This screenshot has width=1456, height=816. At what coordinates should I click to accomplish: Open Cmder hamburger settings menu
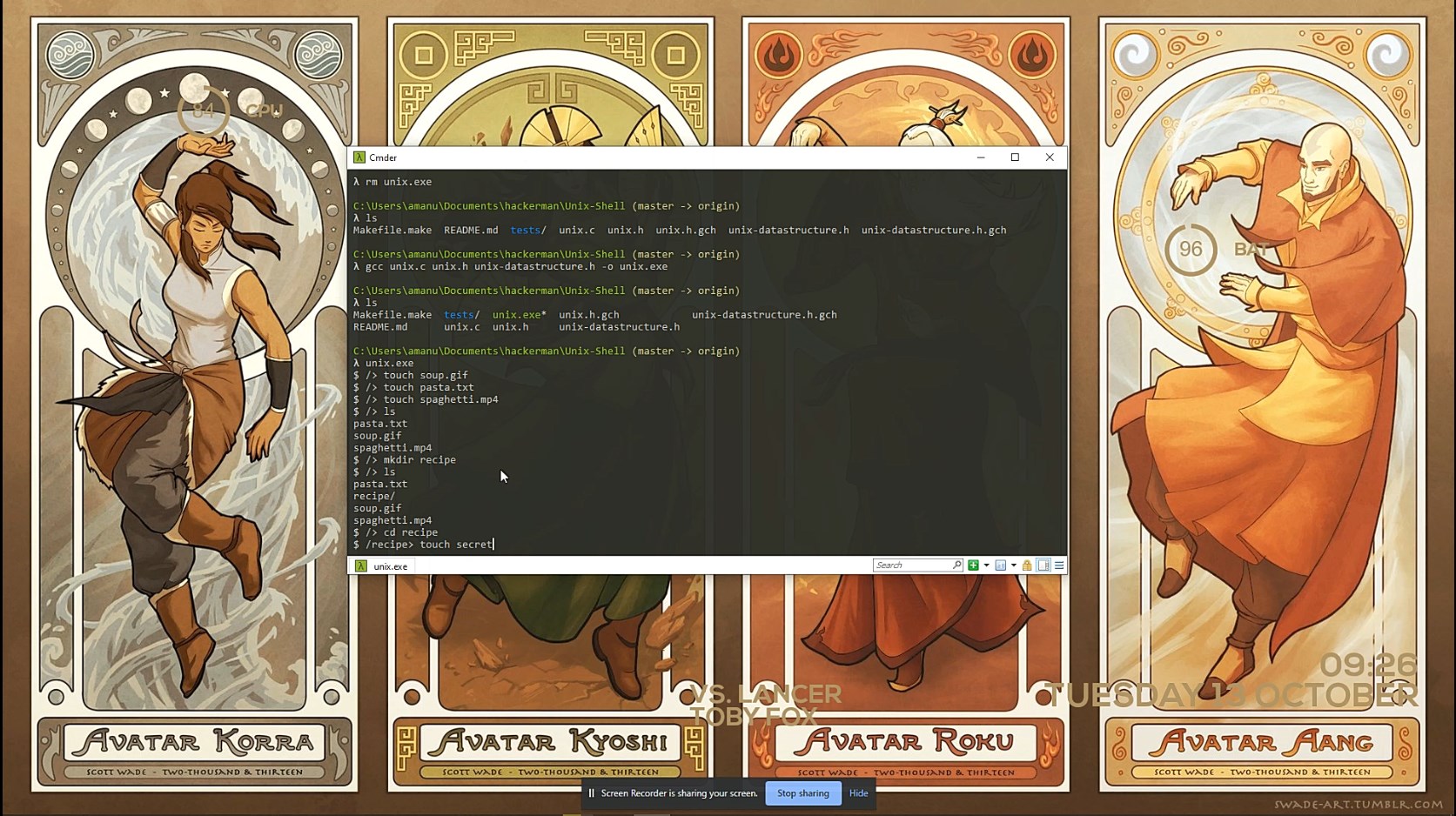[x=1059, y=565]
